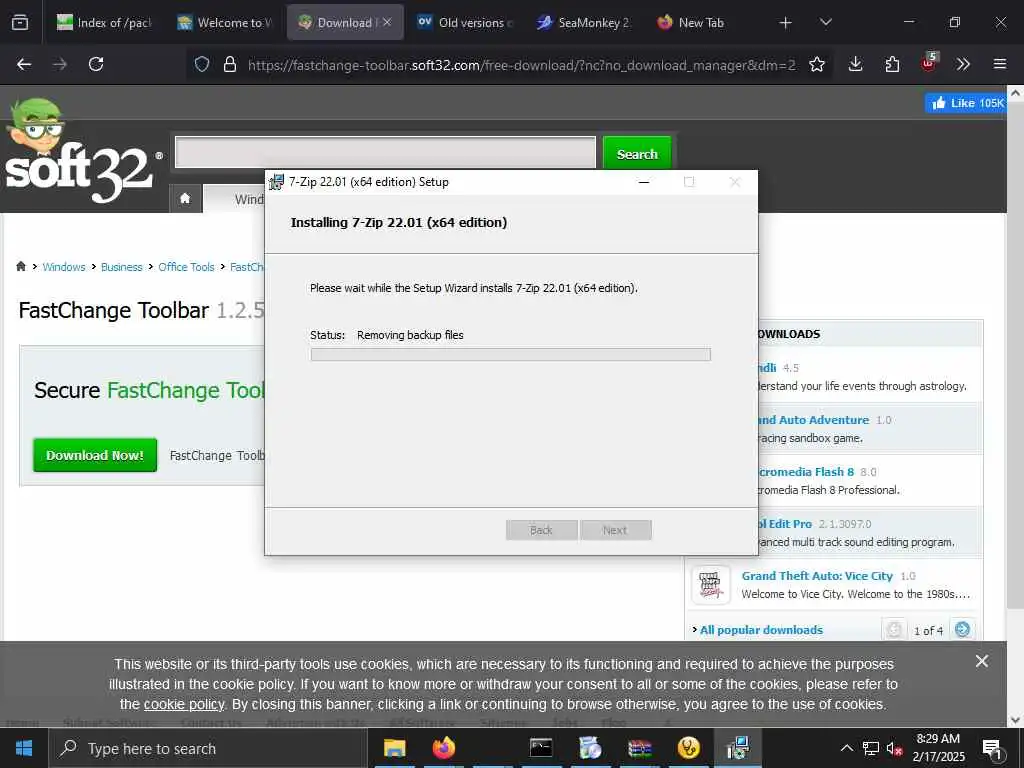Open a new browser tab with plus

point(786,23)
